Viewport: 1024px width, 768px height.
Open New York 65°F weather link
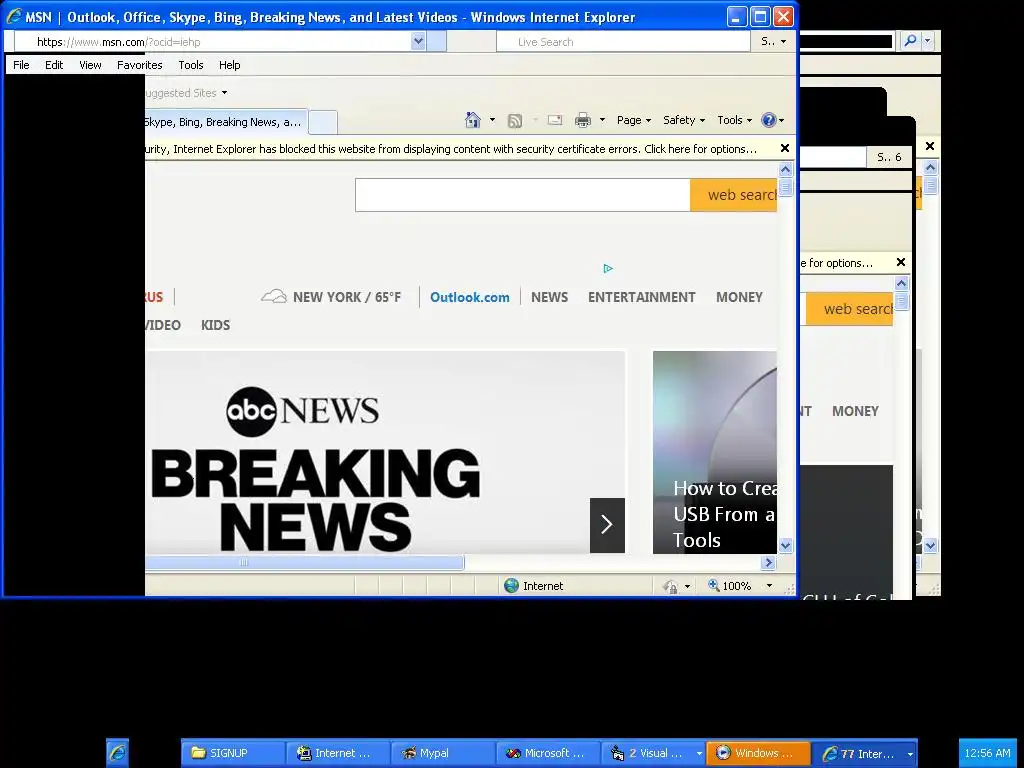(x=347, y=297)
